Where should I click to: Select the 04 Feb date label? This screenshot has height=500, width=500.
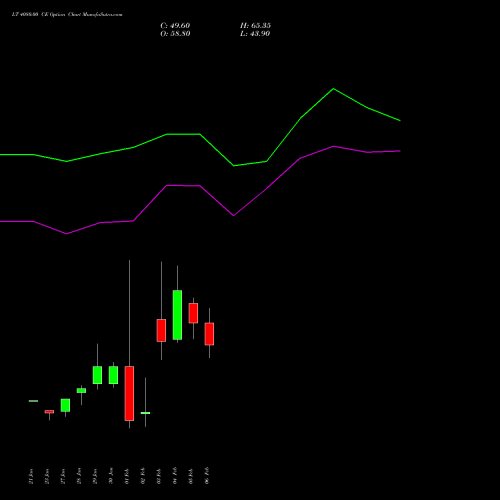pos(175,476)
